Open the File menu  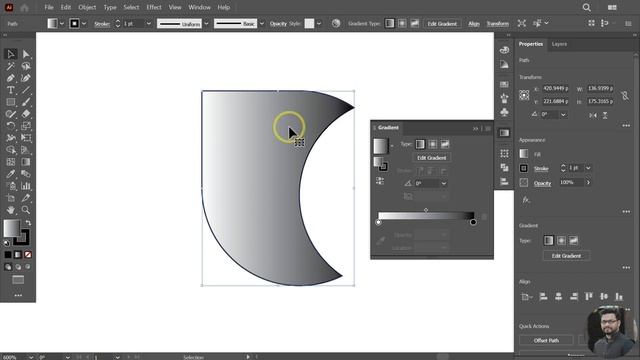click(49, 7)
